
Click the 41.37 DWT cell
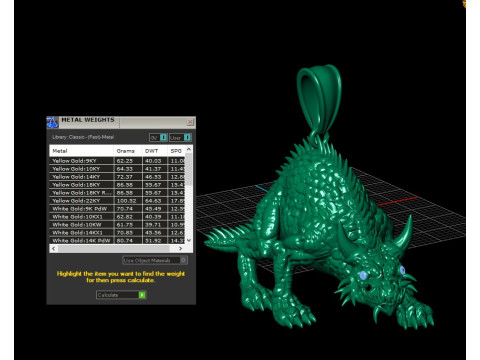(x=155, y=169)
